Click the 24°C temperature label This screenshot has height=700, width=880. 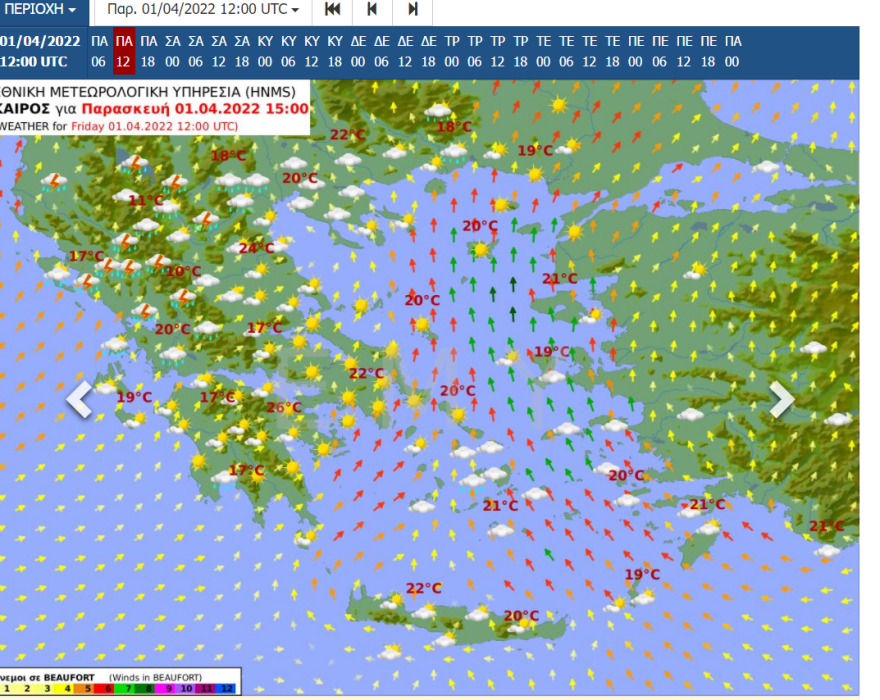tap(256, 248)
